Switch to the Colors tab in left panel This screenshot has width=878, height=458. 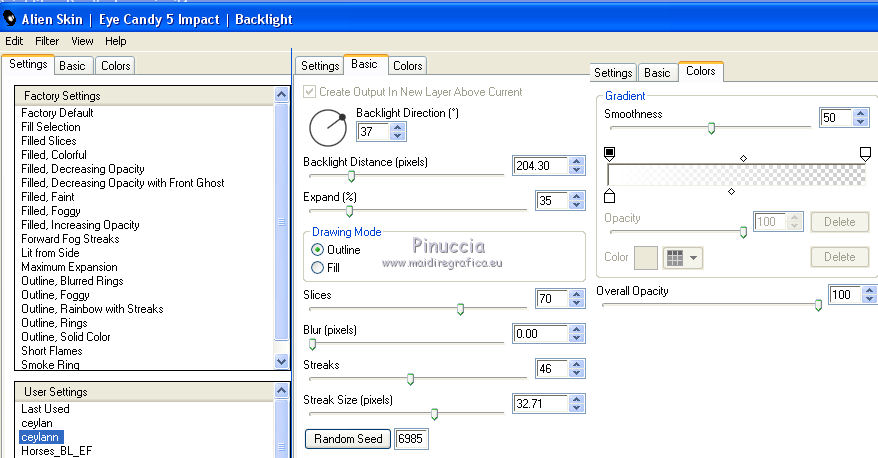coord(115,66)
